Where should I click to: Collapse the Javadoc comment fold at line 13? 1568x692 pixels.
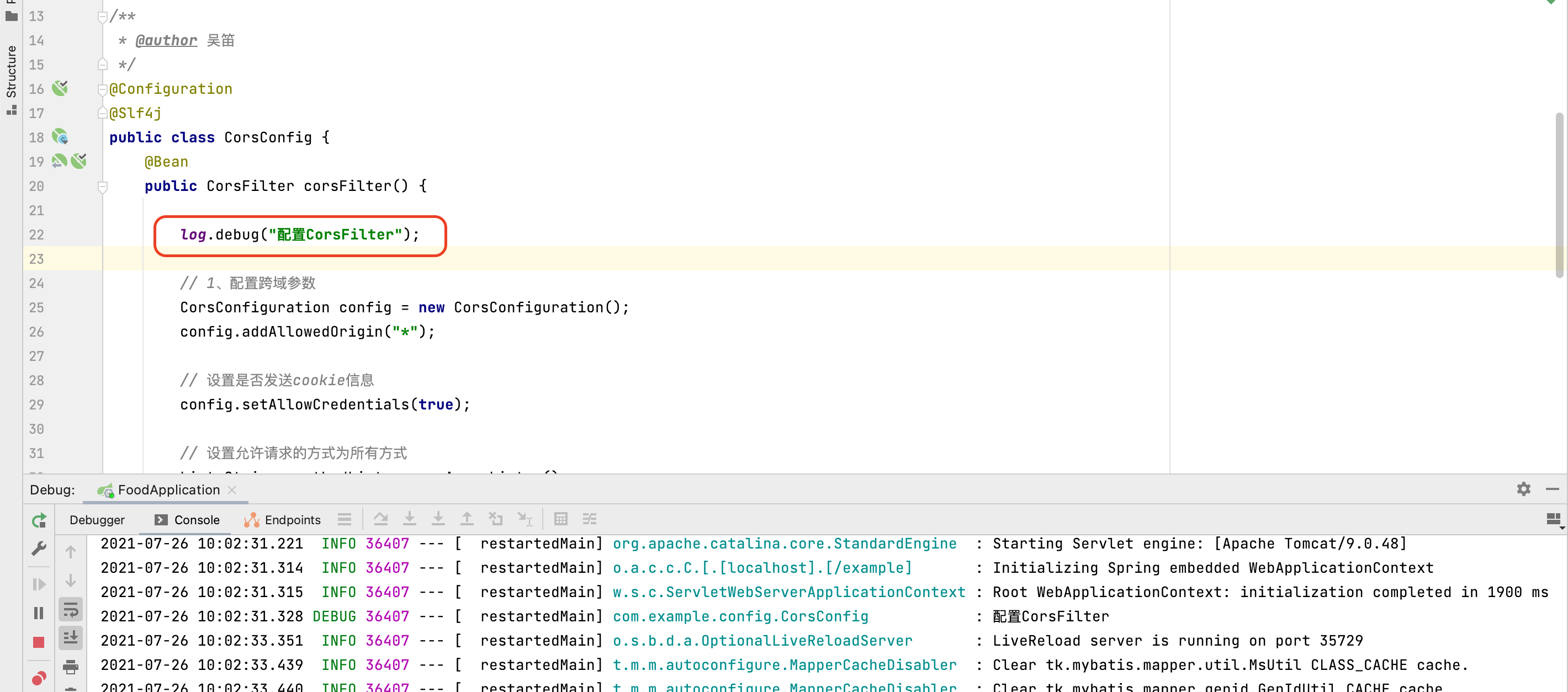tap(102, 17)
